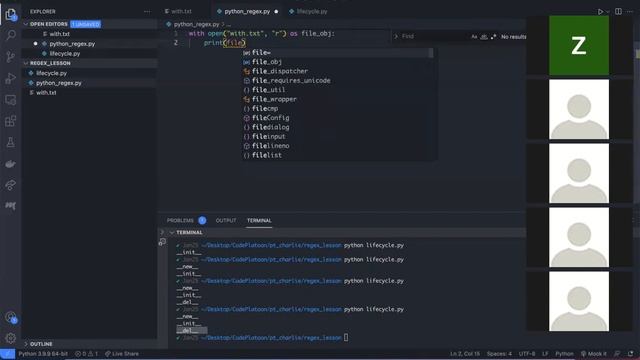Open the Docker whale icon
Viewport: 640px width, 360px height.
(x=11, y=164)
